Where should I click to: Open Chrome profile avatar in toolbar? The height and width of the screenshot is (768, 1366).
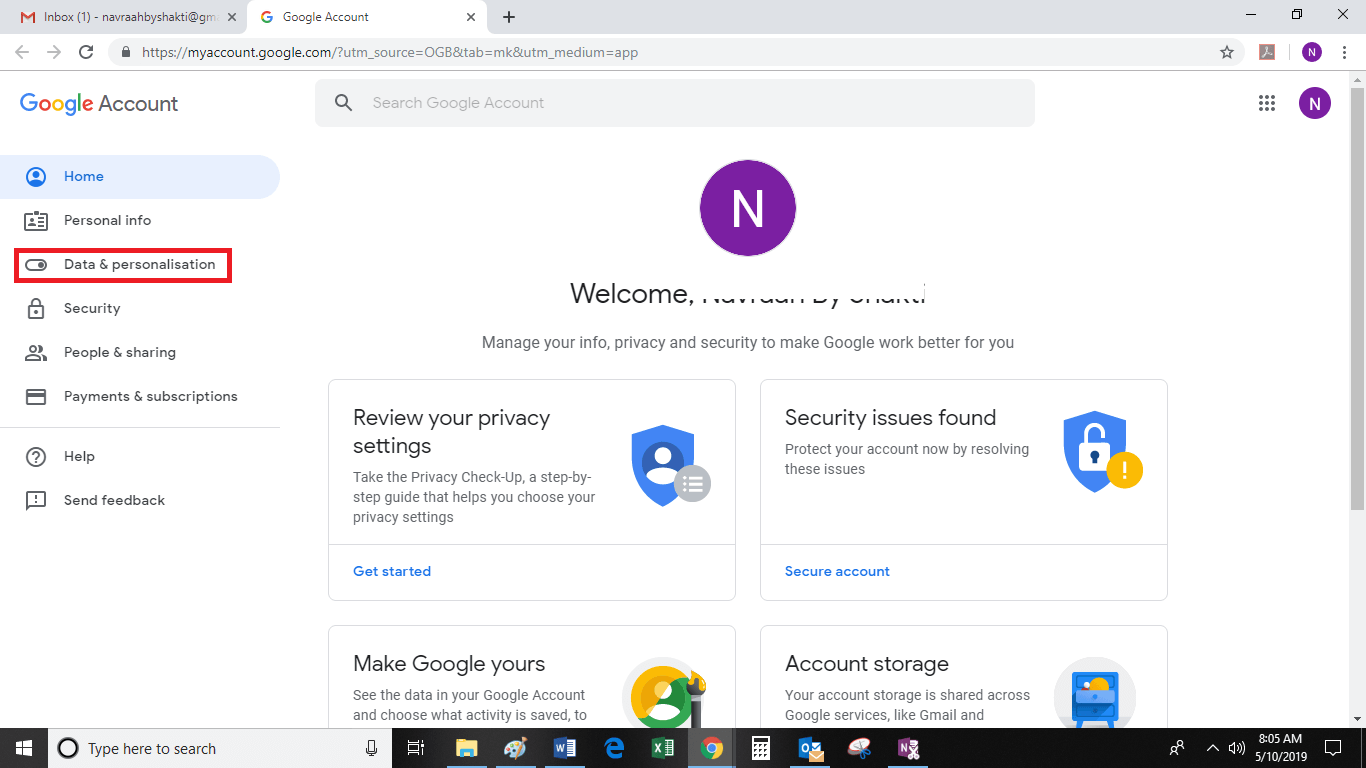pyautogui.click(x=1312, y=52)
